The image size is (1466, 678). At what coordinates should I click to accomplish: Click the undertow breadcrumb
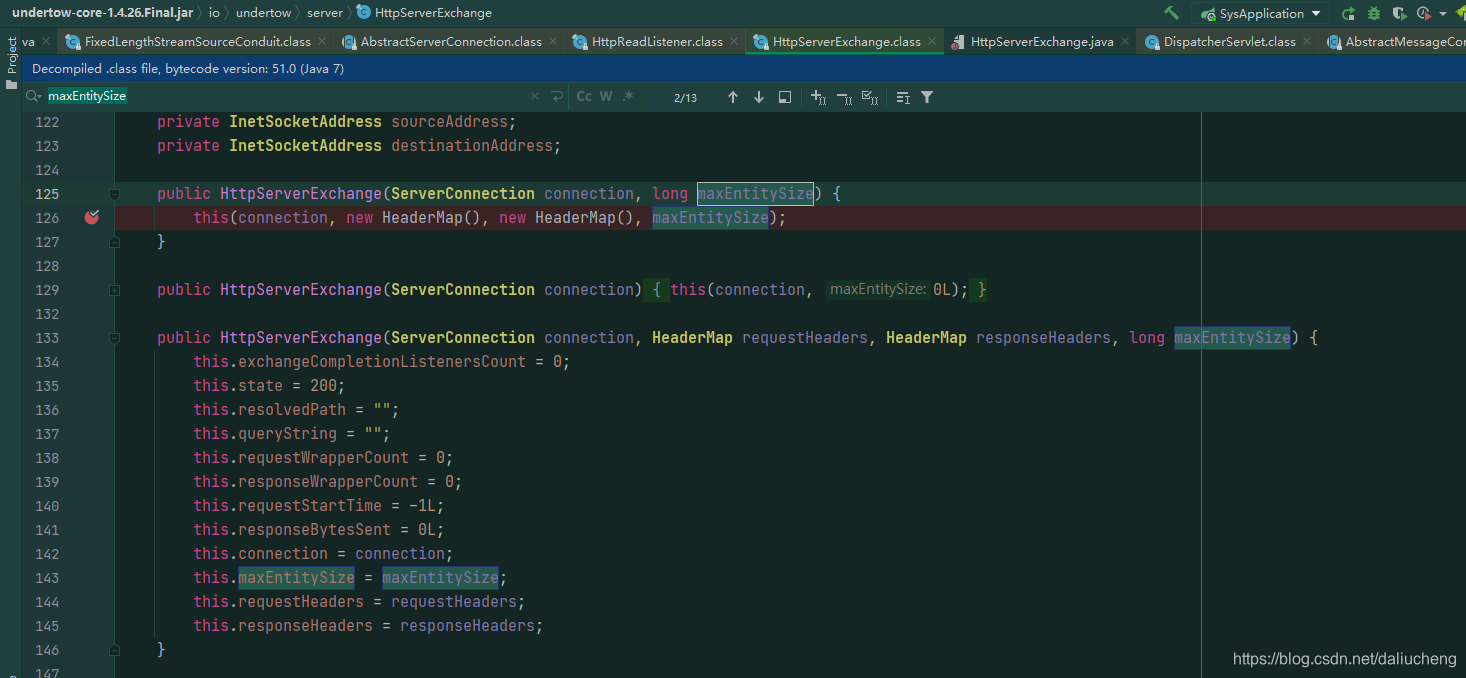pyautogui.click(x=264, y=13)
